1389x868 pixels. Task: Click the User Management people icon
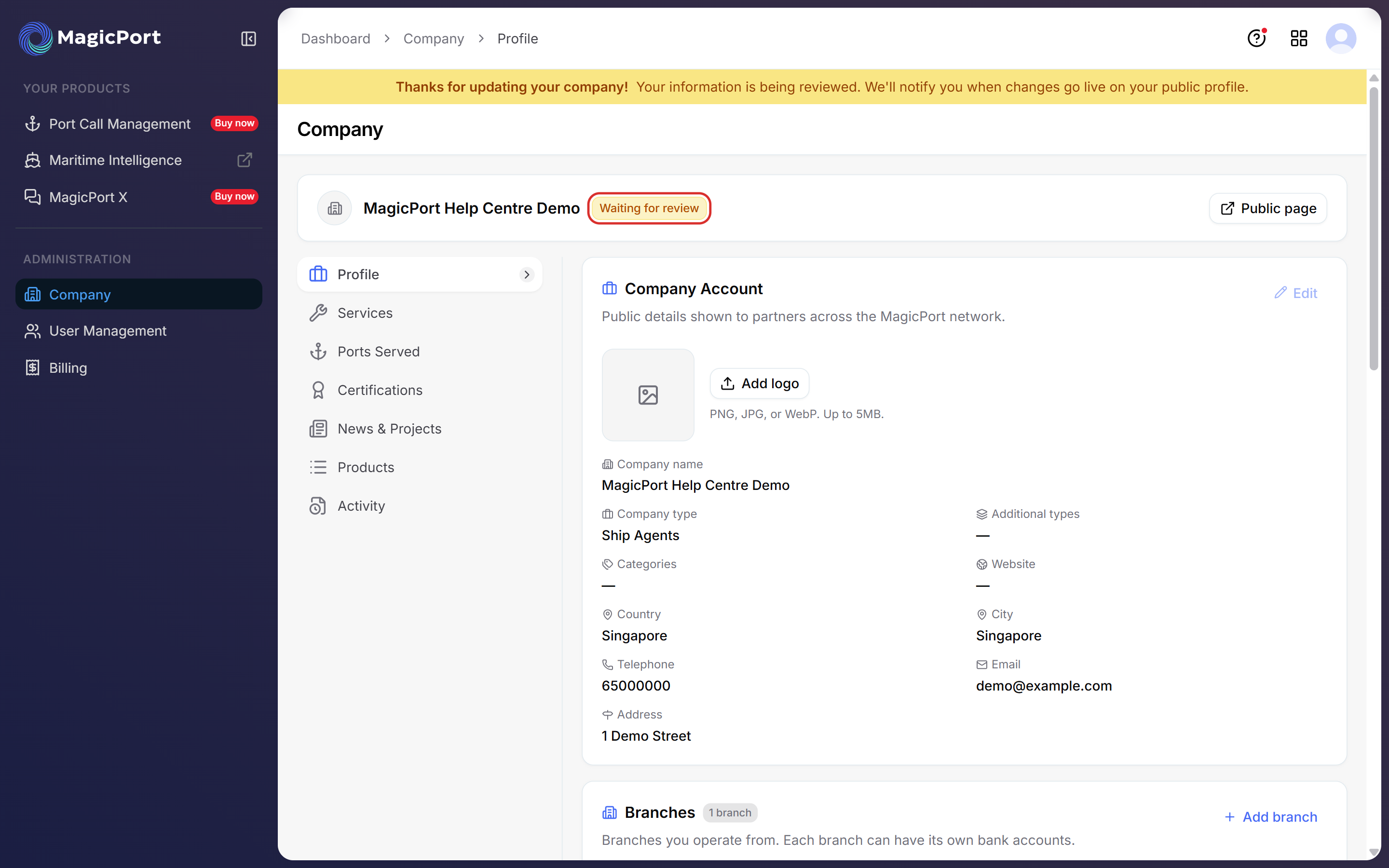pyautogui.click(x=33, y=331)
